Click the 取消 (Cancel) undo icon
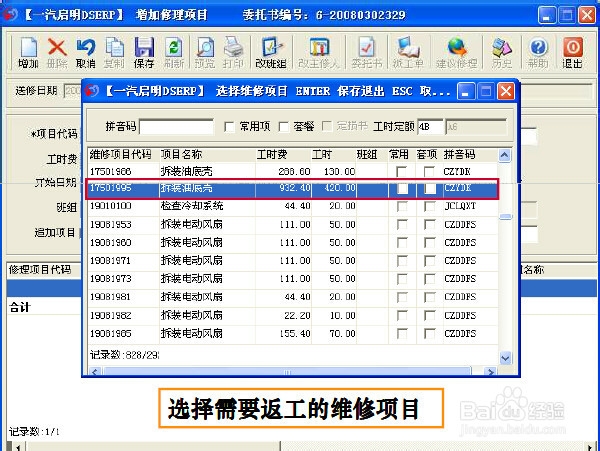The height and width of the screenshot is (451, 600). coord(85,52)
